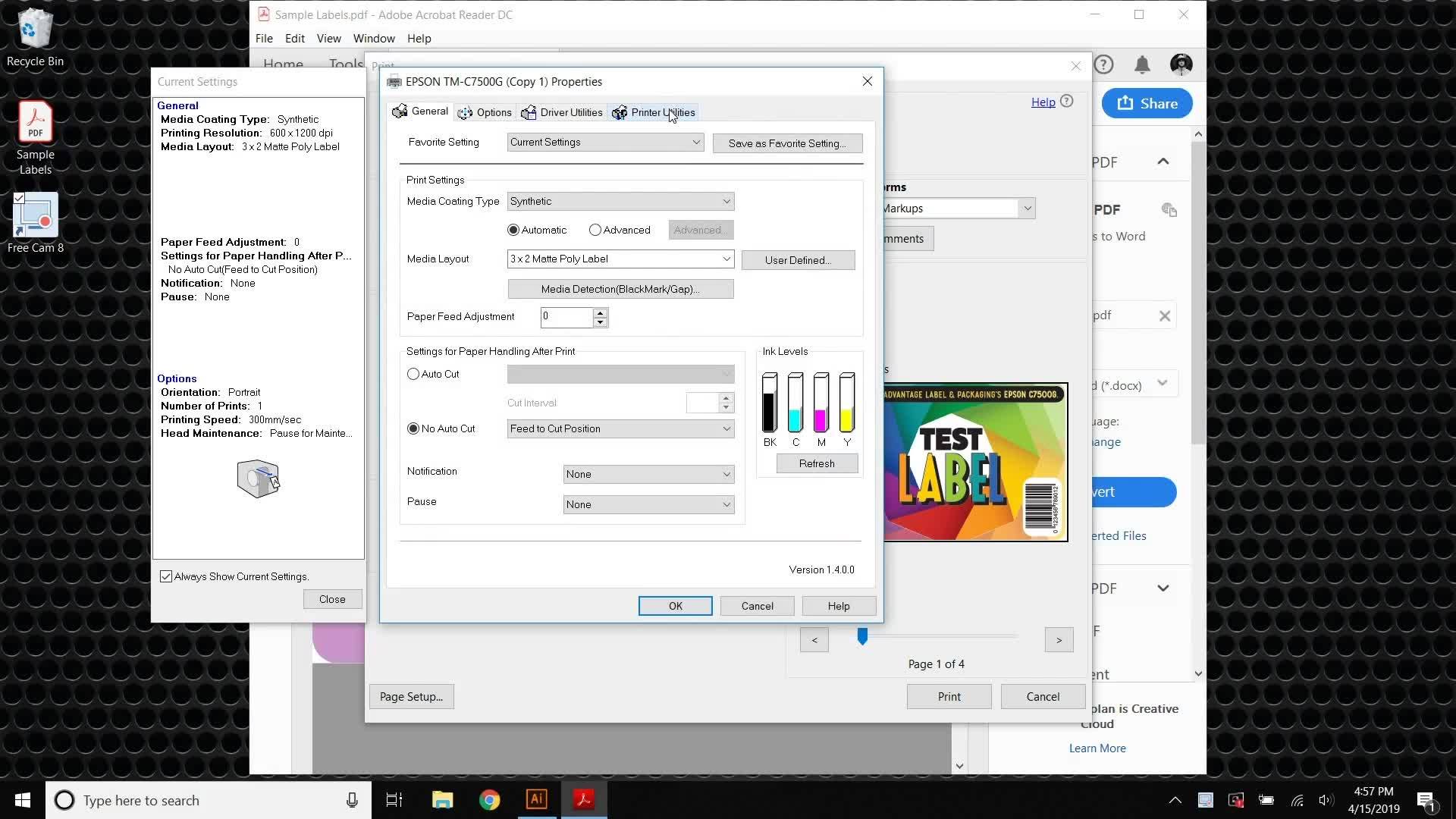
Task: Close the Current Settings panel
Action: [x=332, y=599]
